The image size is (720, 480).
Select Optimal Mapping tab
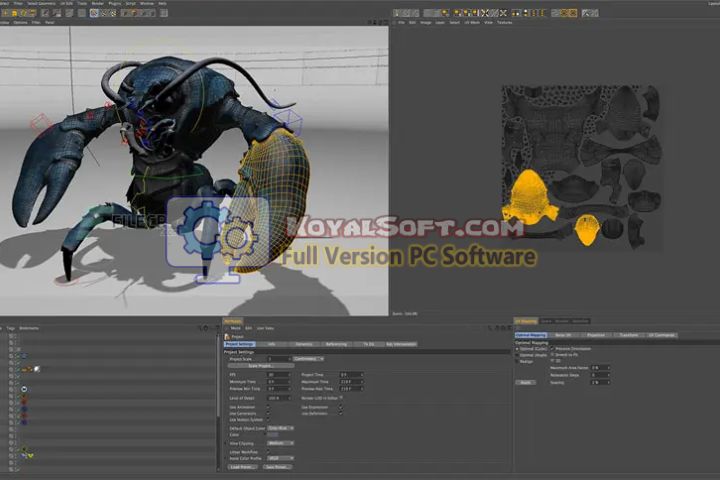[x=531, y=335]
